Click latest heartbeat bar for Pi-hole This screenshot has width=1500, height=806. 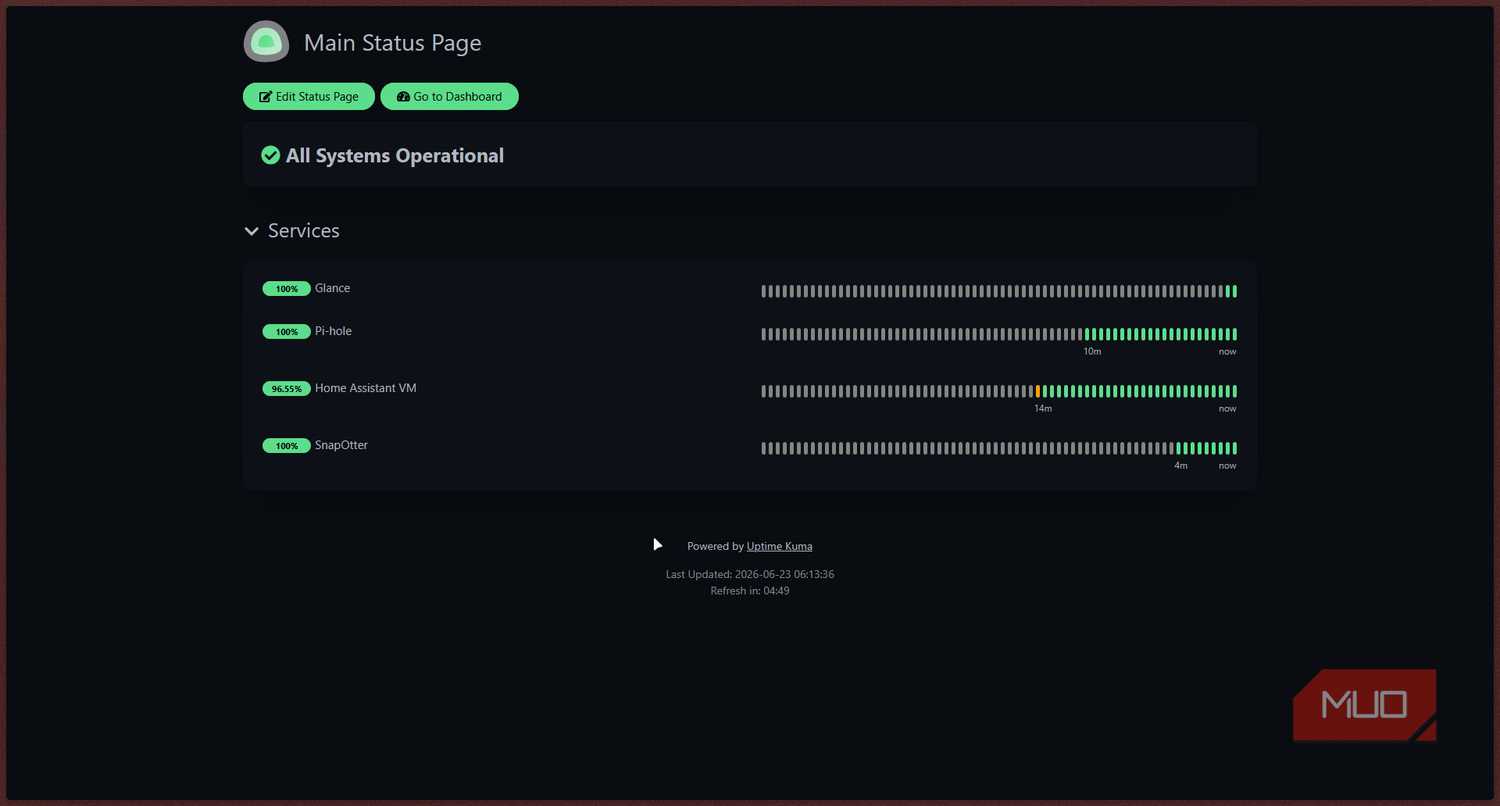pos(1235,334)
